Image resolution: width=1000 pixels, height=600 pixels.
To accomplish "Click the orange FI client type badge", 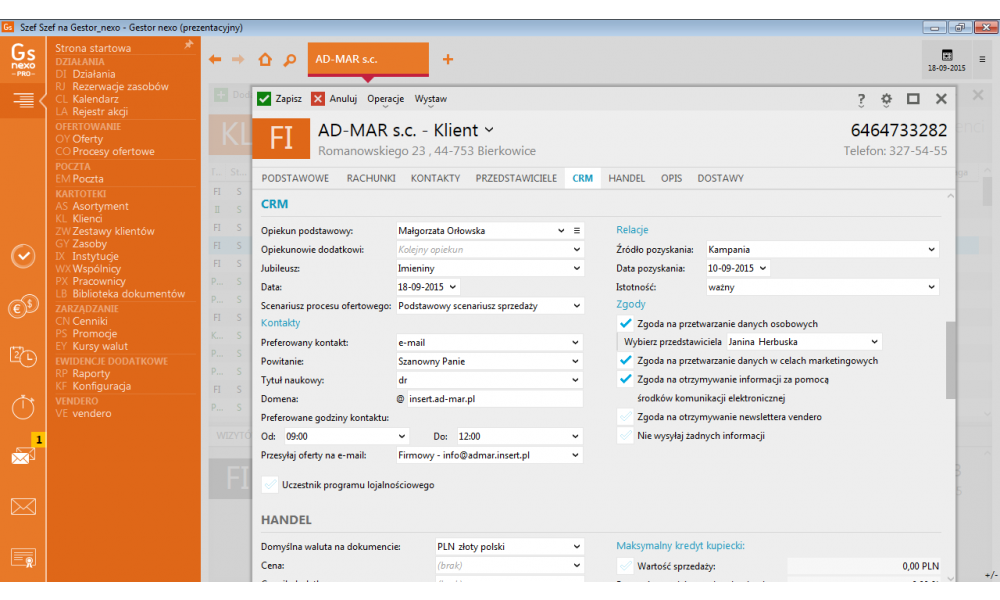I will click(x=281, y=138).
